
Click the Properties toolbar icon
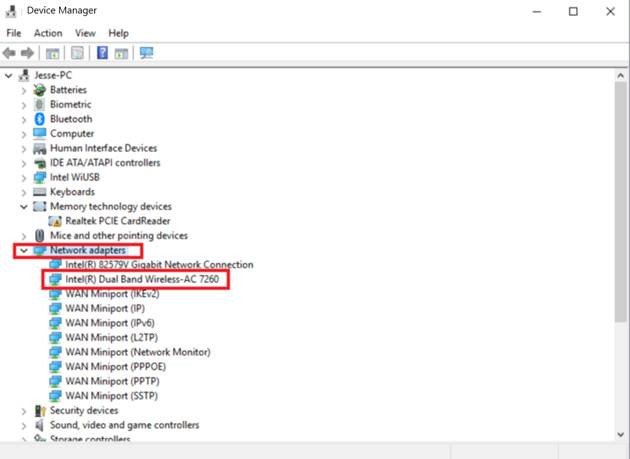click(x=77, y=53)
